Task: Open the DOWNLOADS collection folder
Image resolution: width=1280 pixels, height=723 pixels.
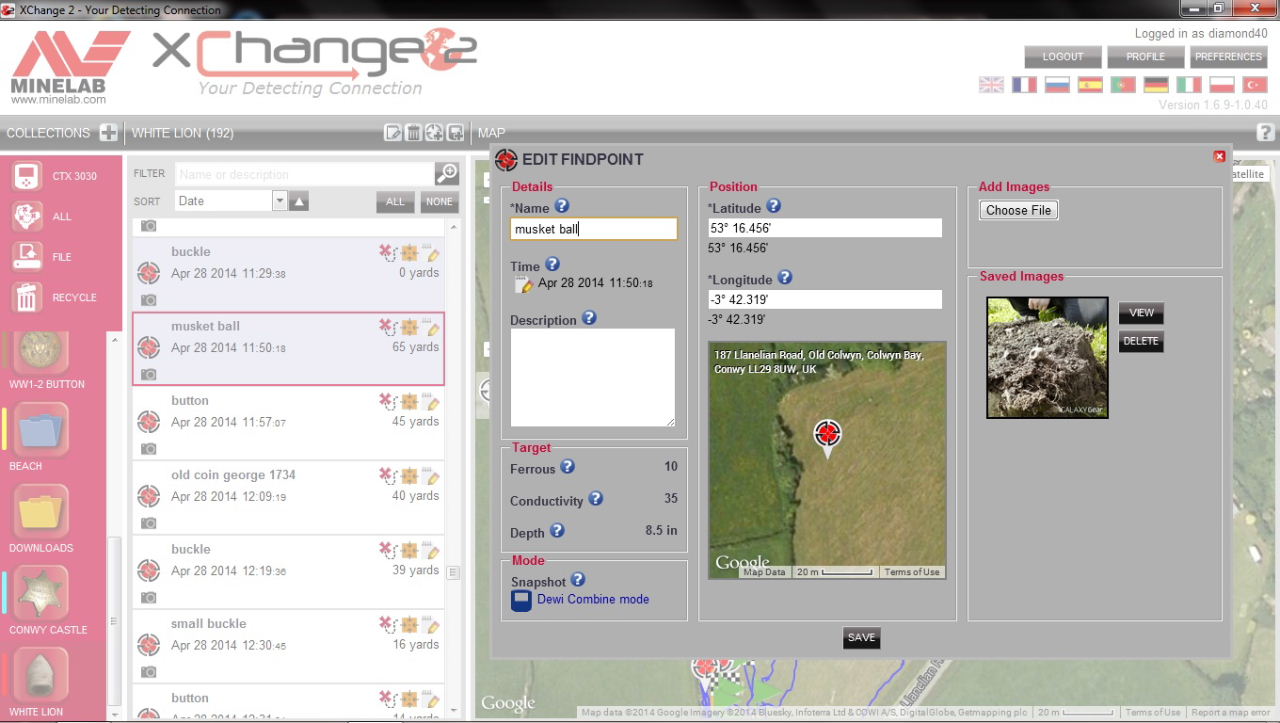Action: (x=41, y=512)
